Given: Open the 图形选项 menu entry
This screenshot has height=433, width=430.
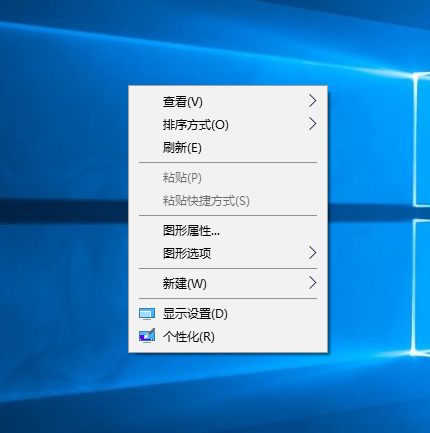Looking at the screenshot, I should [x=228, y=253].
